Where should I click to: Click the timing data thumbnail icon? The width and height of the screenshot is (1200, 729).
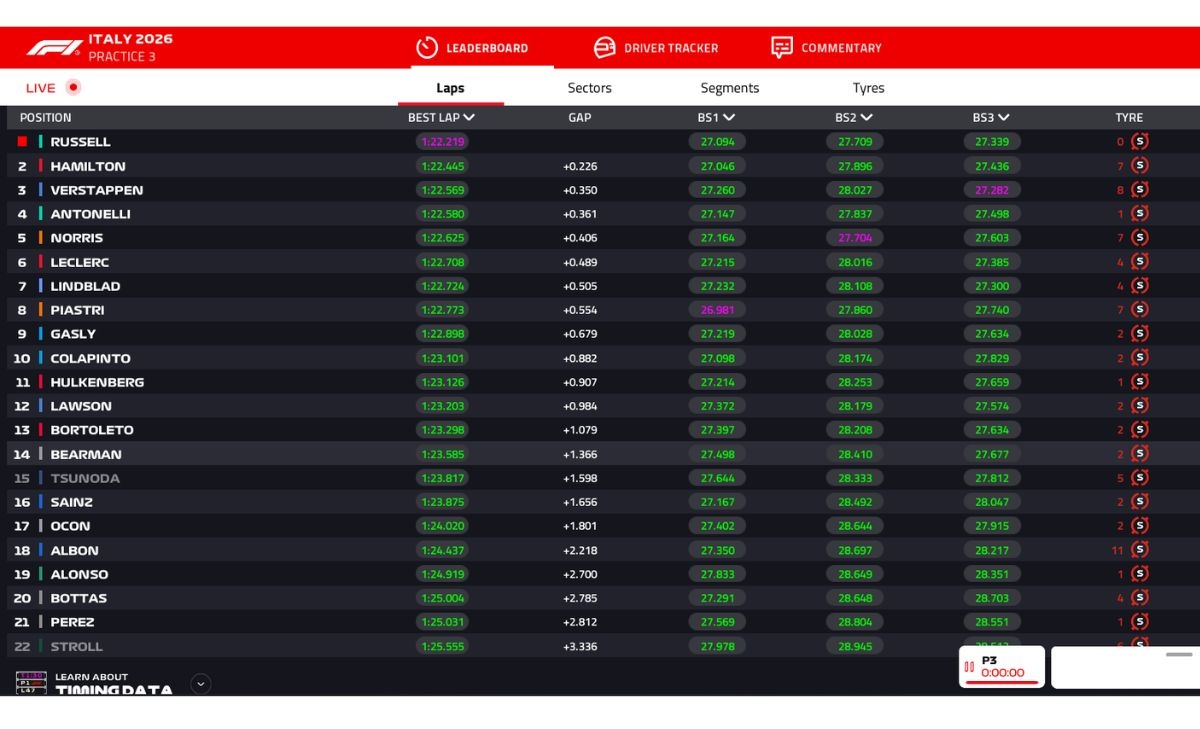click(31, 683)
